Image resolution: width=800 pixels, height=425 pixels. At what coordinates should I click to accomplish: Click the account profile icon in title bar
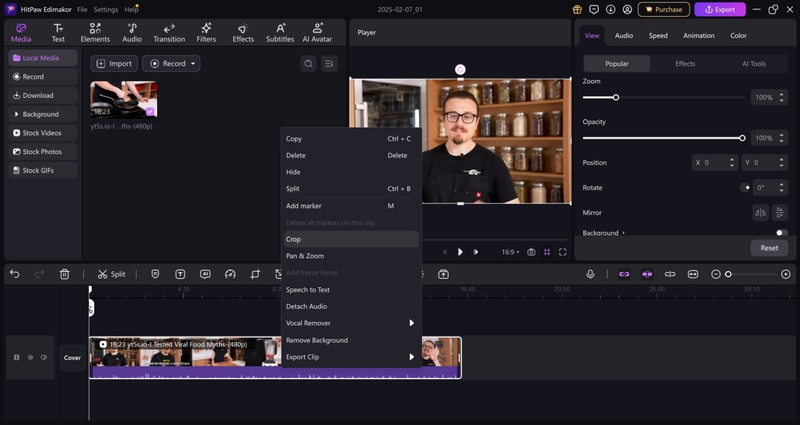(628, 9)
